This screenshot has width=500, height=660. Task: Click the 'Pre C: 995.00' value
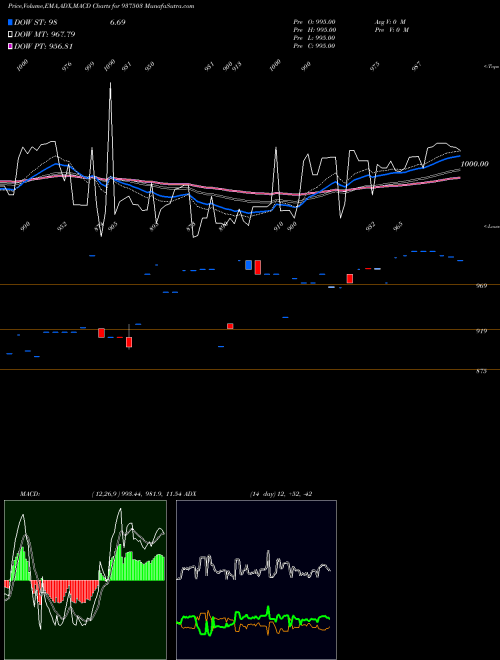click(314, 46)
